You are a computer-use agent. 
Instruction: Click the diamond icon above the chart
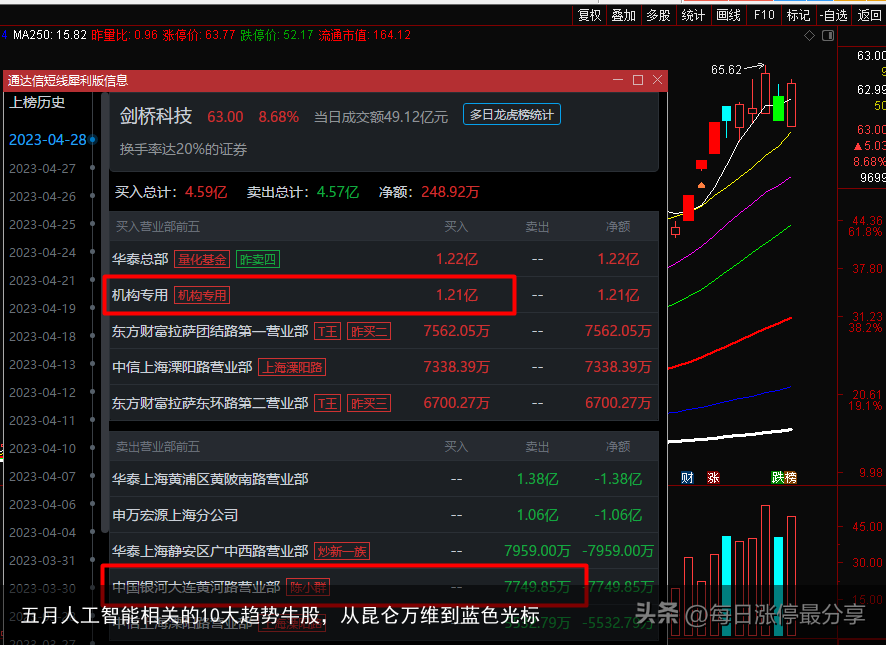coord(809,36)
